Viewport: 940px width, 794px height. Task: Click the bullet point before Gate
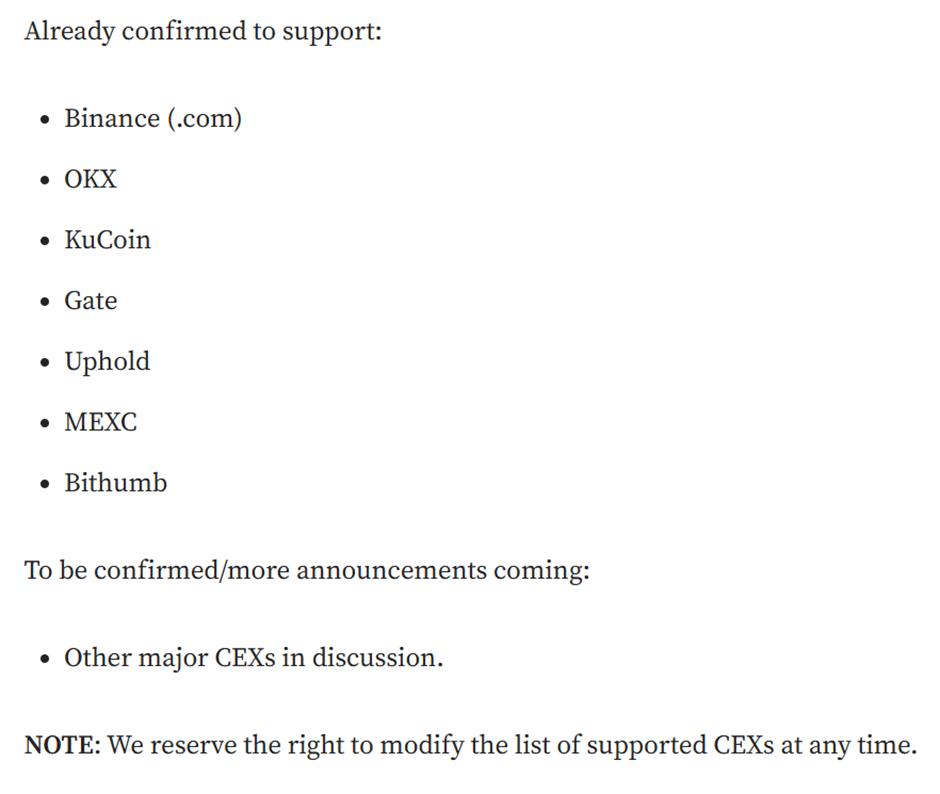pyautogui.click(x=45, y=302)
